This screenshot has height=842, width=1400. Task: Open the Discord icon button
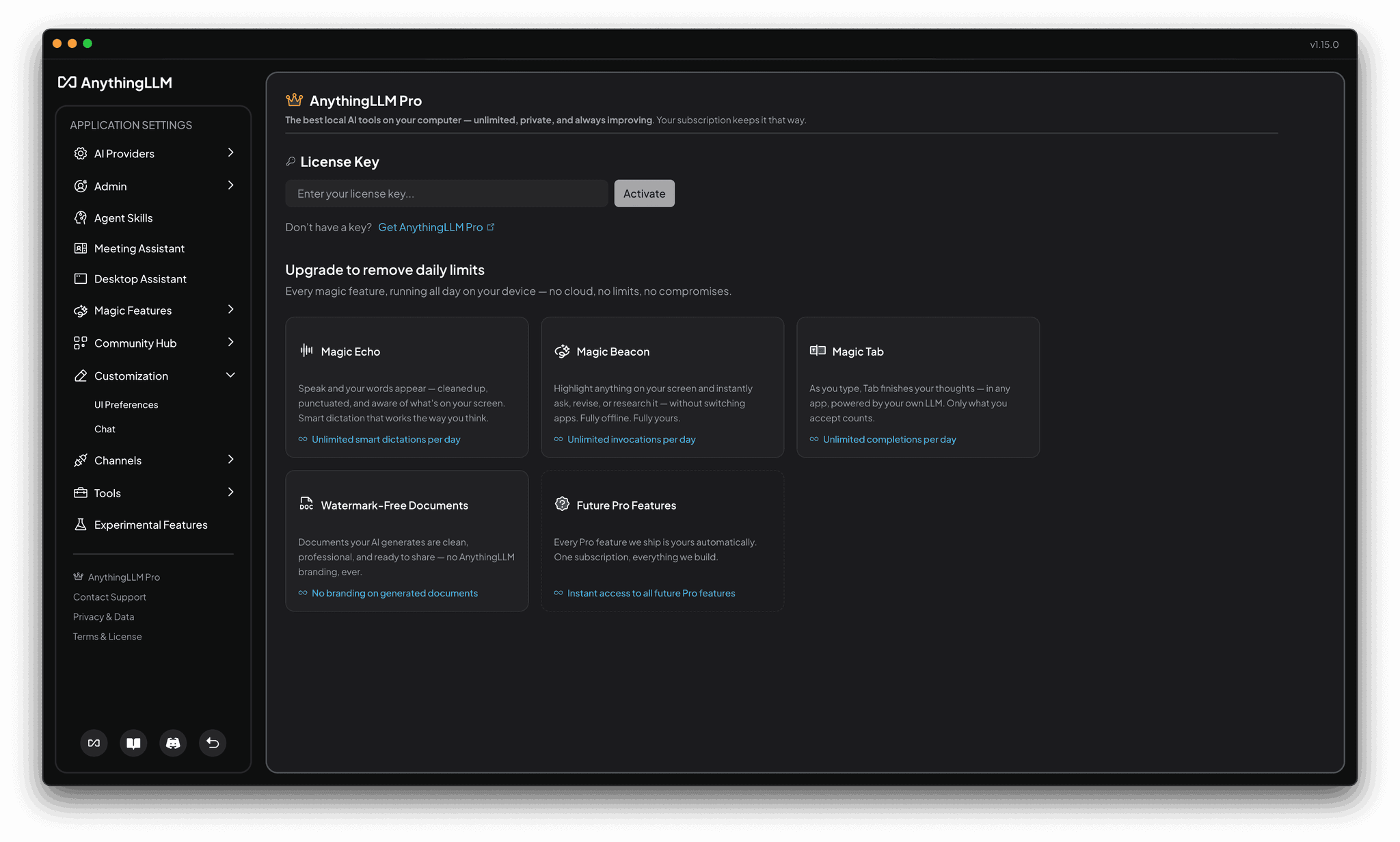coord(173,743)
